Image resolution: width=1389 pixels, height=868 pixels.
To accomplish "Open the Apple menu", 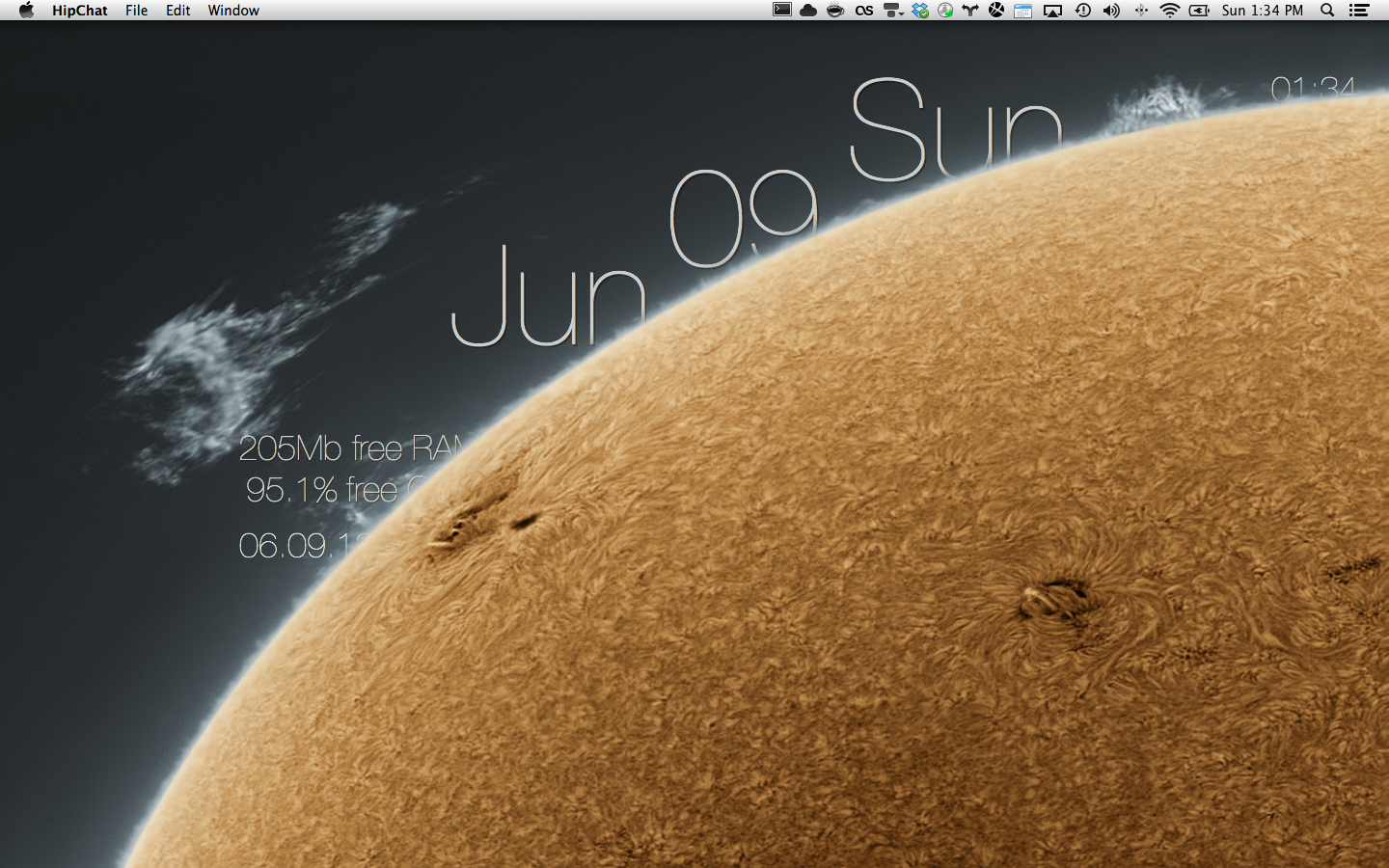I will [26, 11].
